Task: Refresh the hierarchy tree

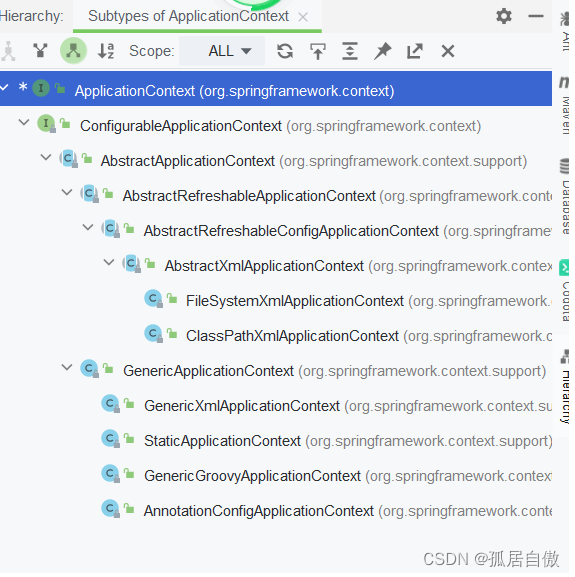Action: tap(285, 51)
